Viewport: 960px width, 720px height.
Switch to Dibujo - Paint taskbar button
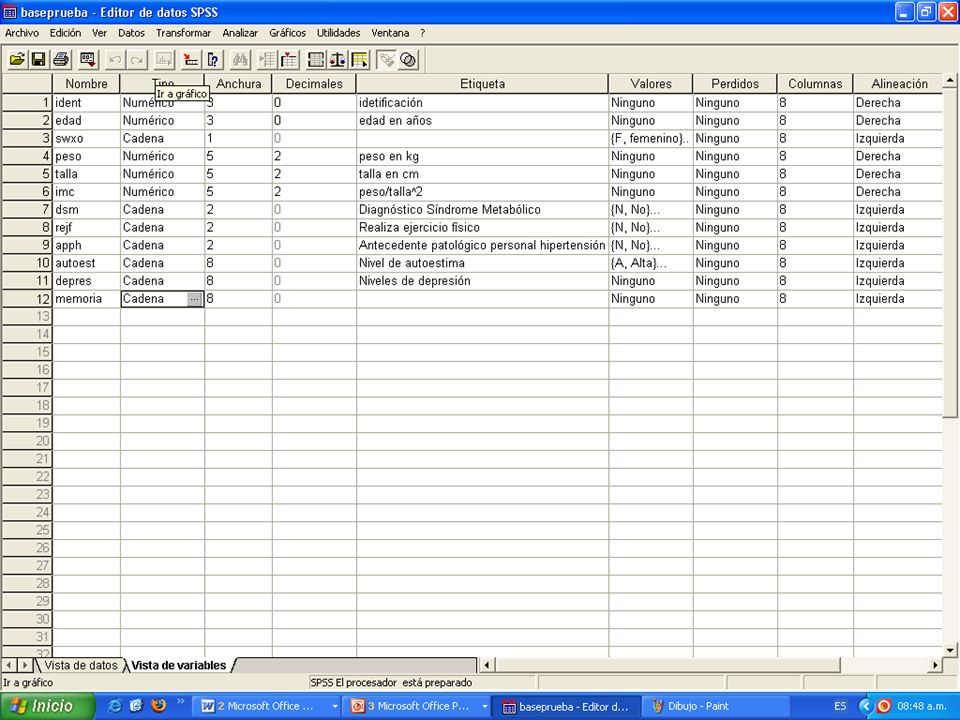click(717, 707)
